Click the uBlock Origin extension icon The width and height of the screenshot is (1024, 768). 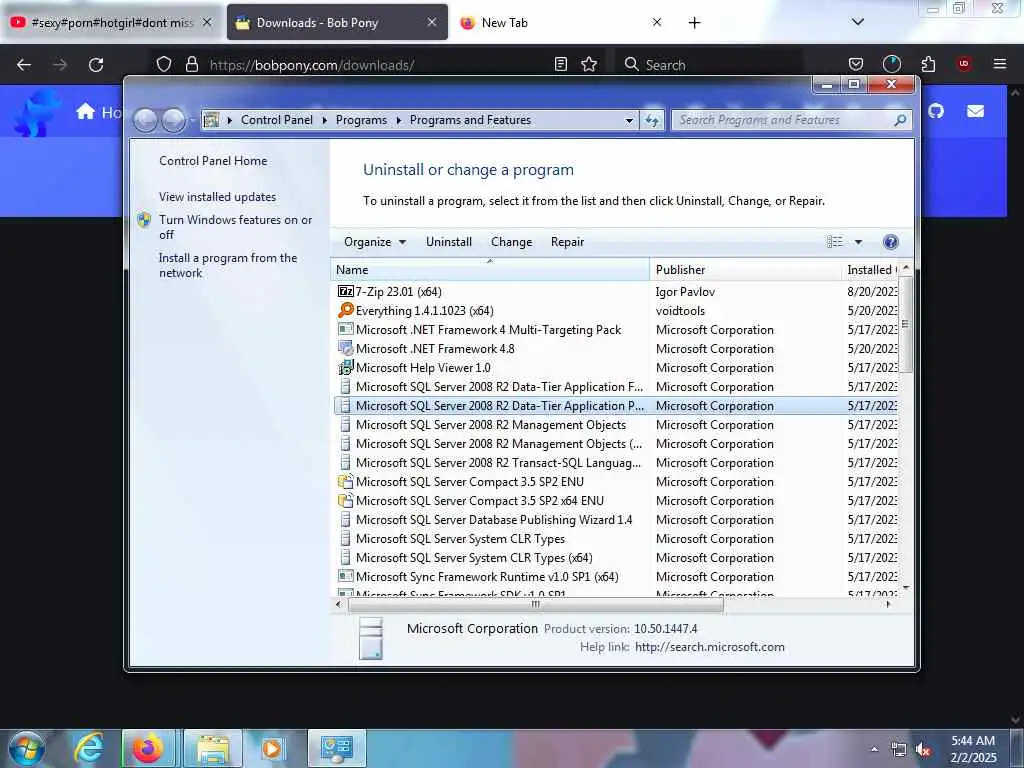[963, 64]
